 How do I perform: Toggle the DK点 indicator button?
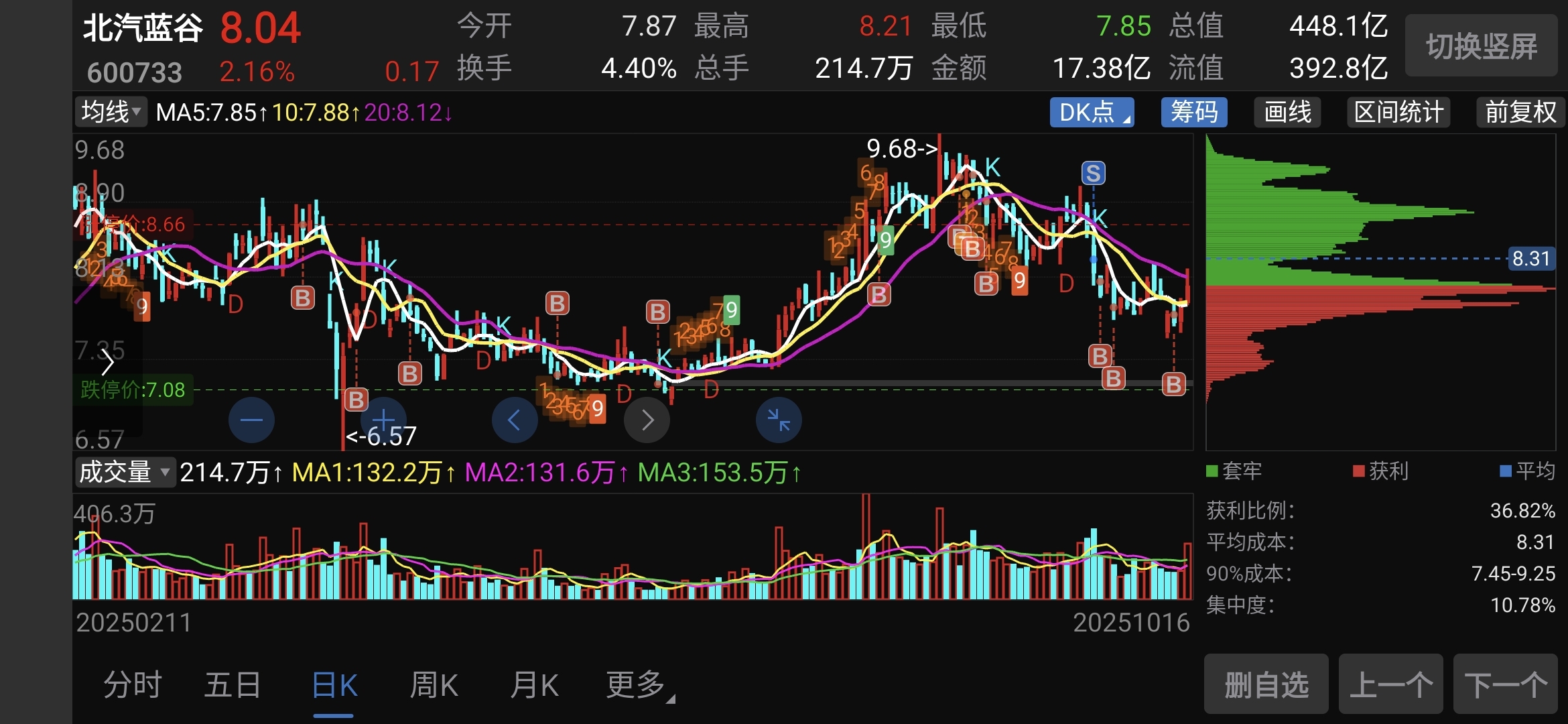[x=1092, y=112]
